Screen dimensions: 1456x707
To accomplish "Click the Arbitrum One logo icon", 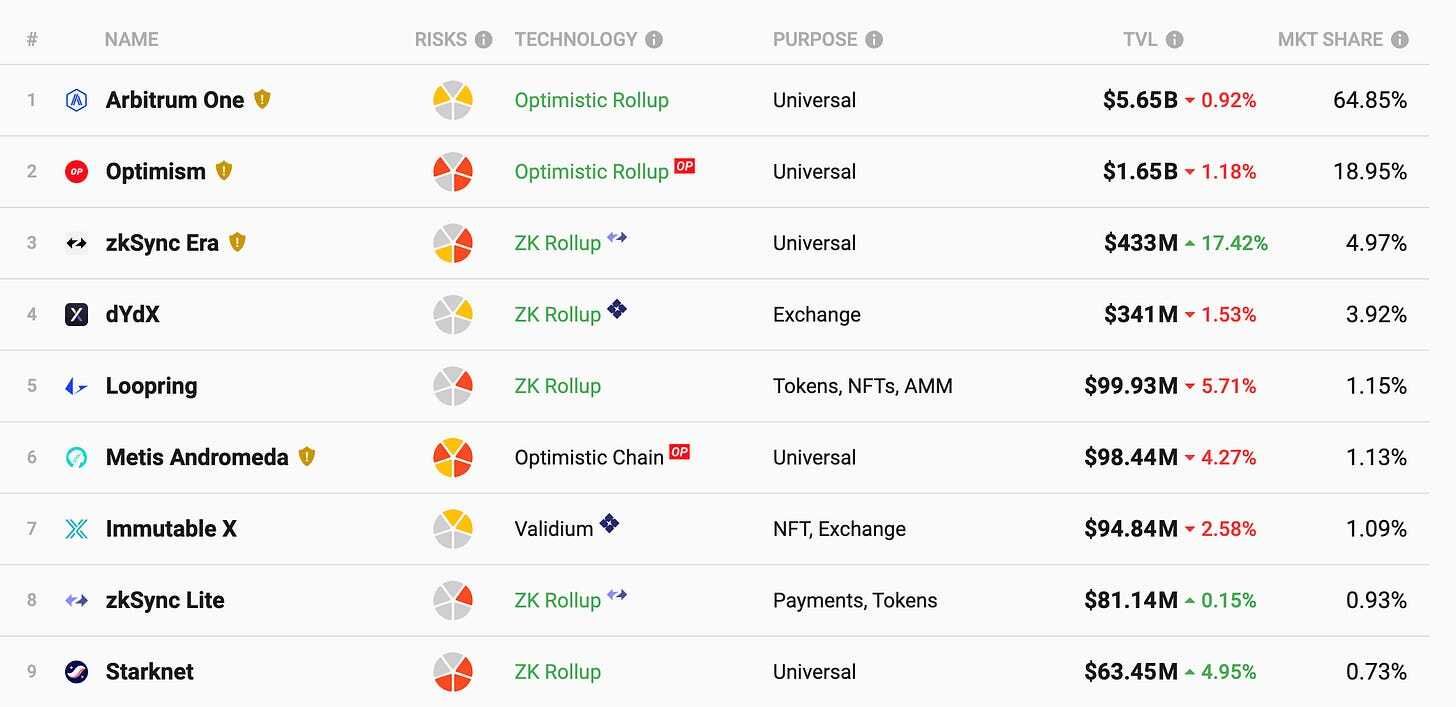I will [x=76, y=100].
